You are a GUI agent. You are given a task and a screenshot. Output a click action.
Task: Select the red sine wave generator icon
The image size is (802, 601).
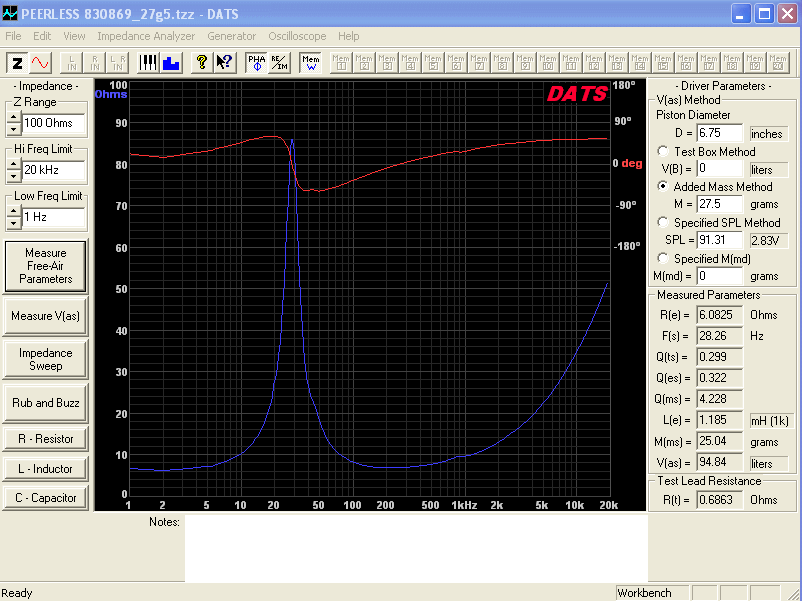pos(40,62)
